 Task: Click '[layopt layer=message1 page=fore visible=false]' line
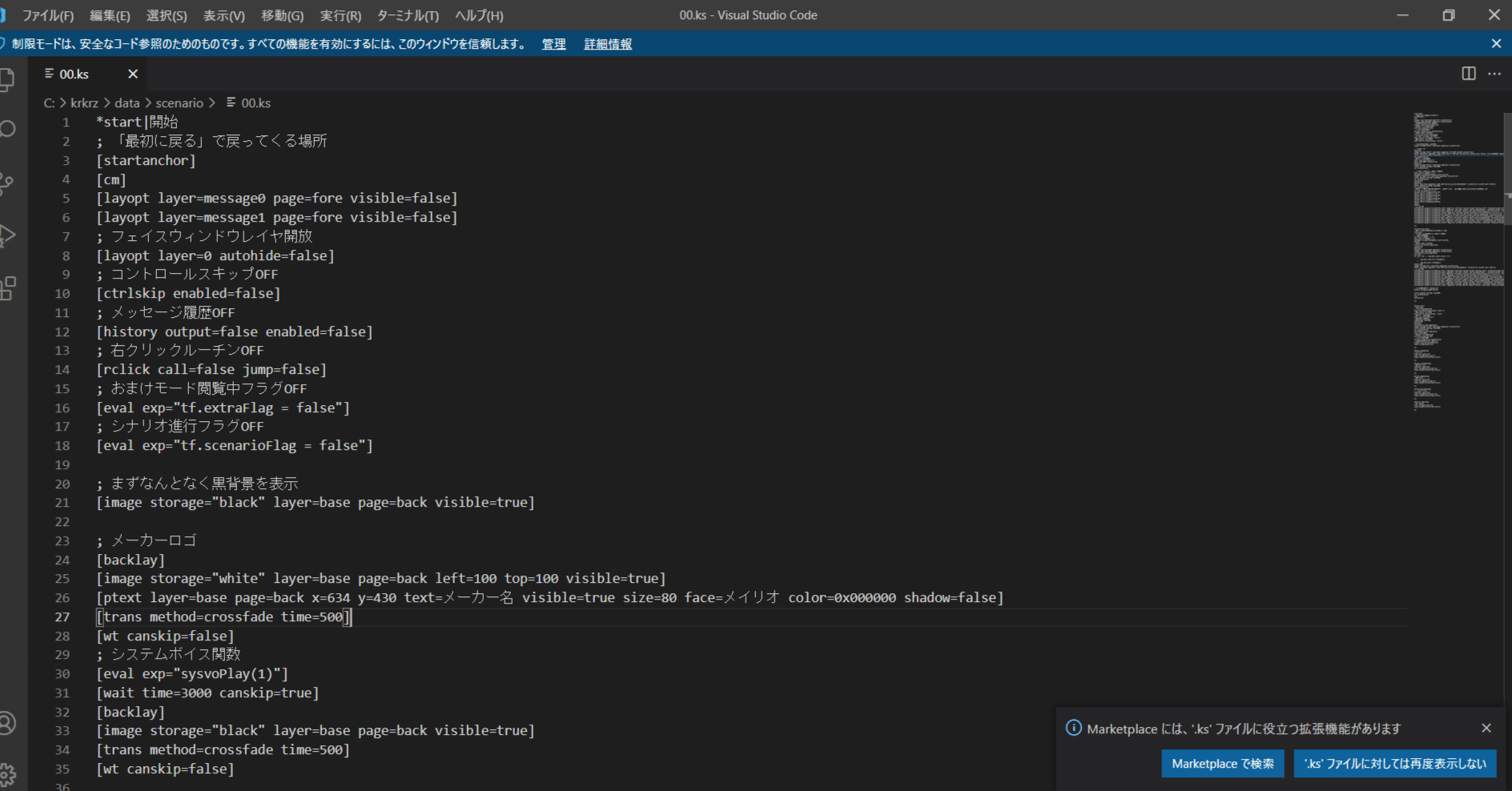[x=277, y=217]
